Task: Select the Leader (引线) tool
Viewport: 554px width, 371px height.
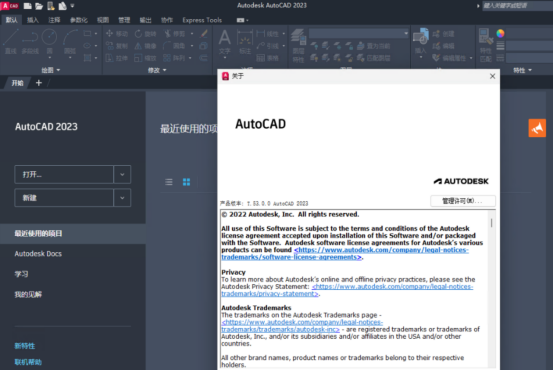Action: [x=267, y=46]
